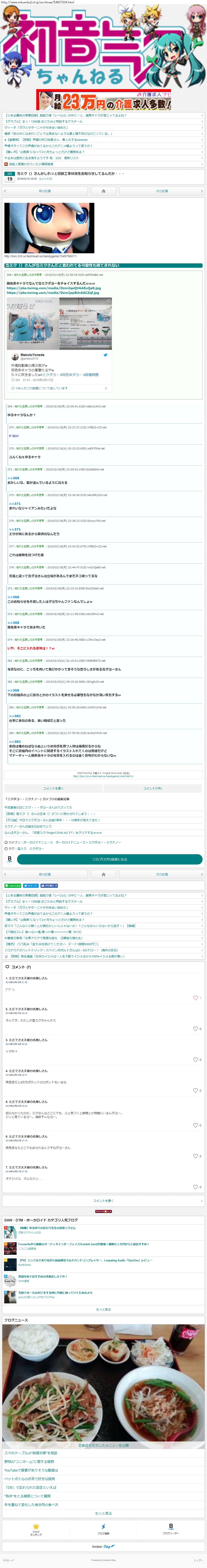The image size is (207, 1568).
Task: Open related article なんばダヨーさん Project DIVA AC FT
Action: [x=53, y=833]
